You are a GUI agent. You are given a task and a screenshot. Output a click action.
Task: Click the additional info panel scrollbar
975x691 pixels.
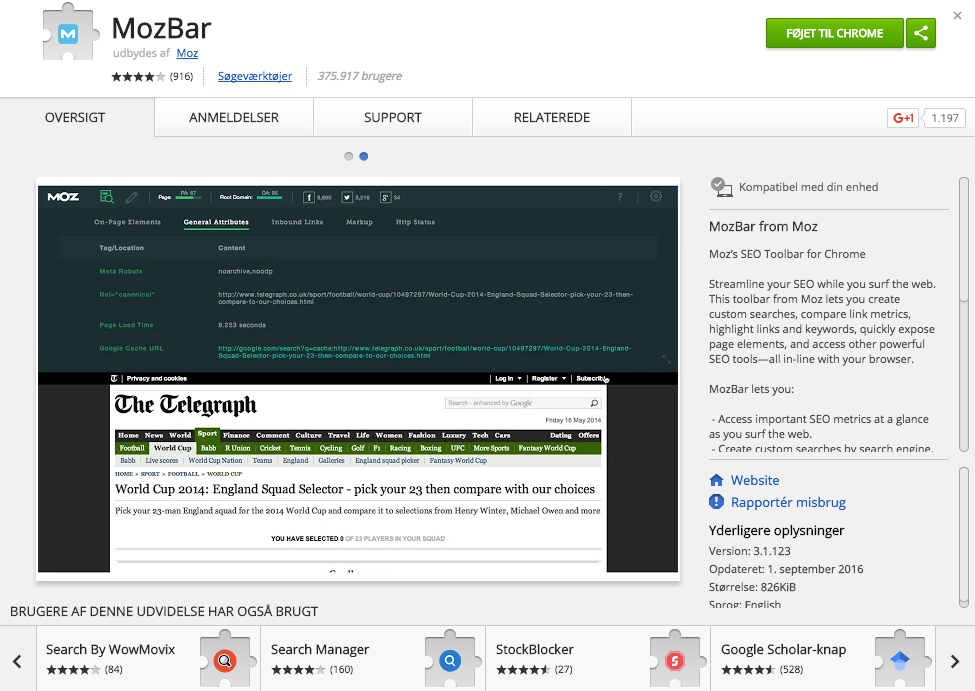964,537
